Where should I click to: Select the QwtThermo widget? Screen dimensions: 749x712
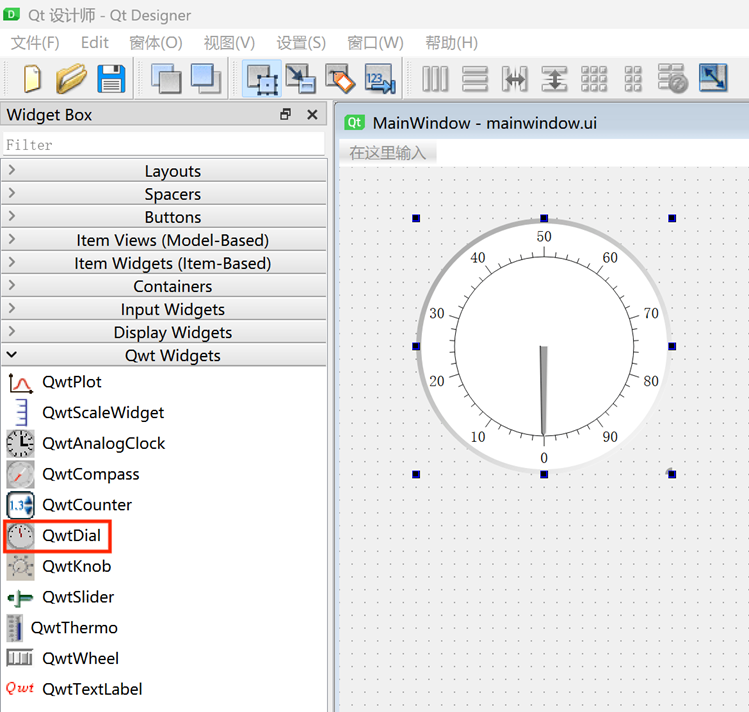click(x=62, y=627)
